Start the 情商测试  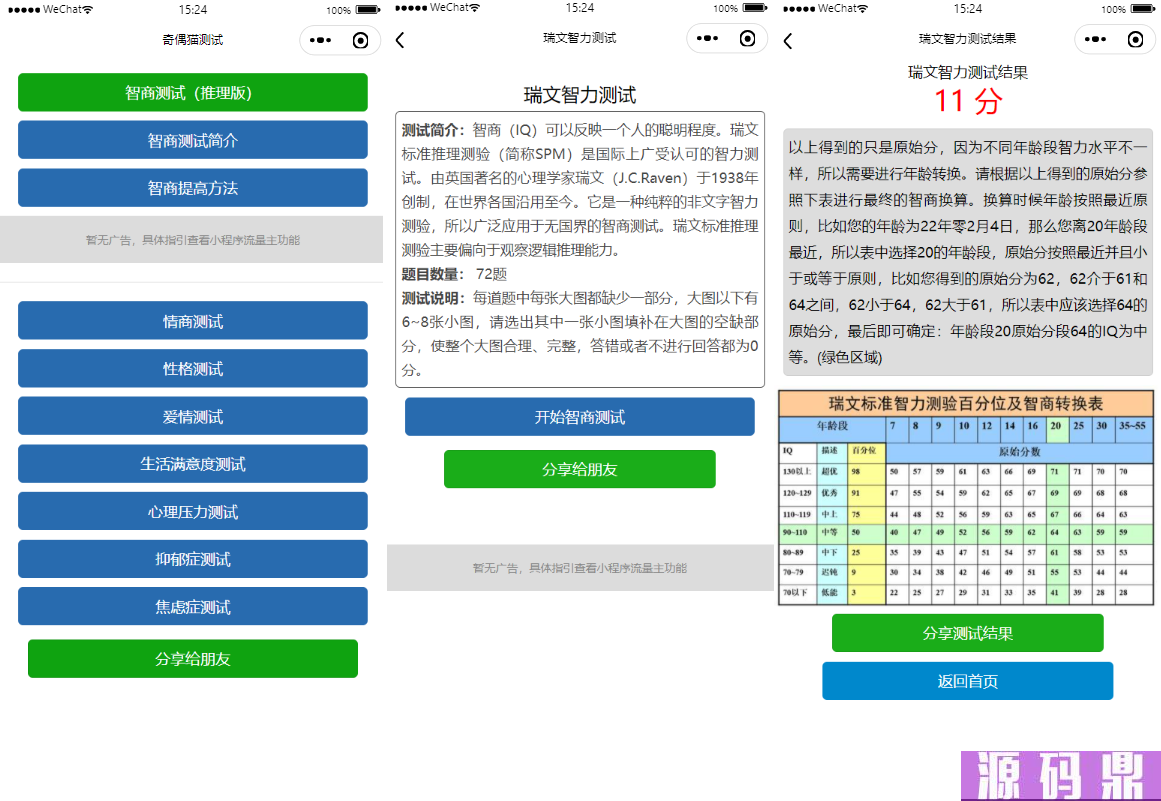(193, 321)
